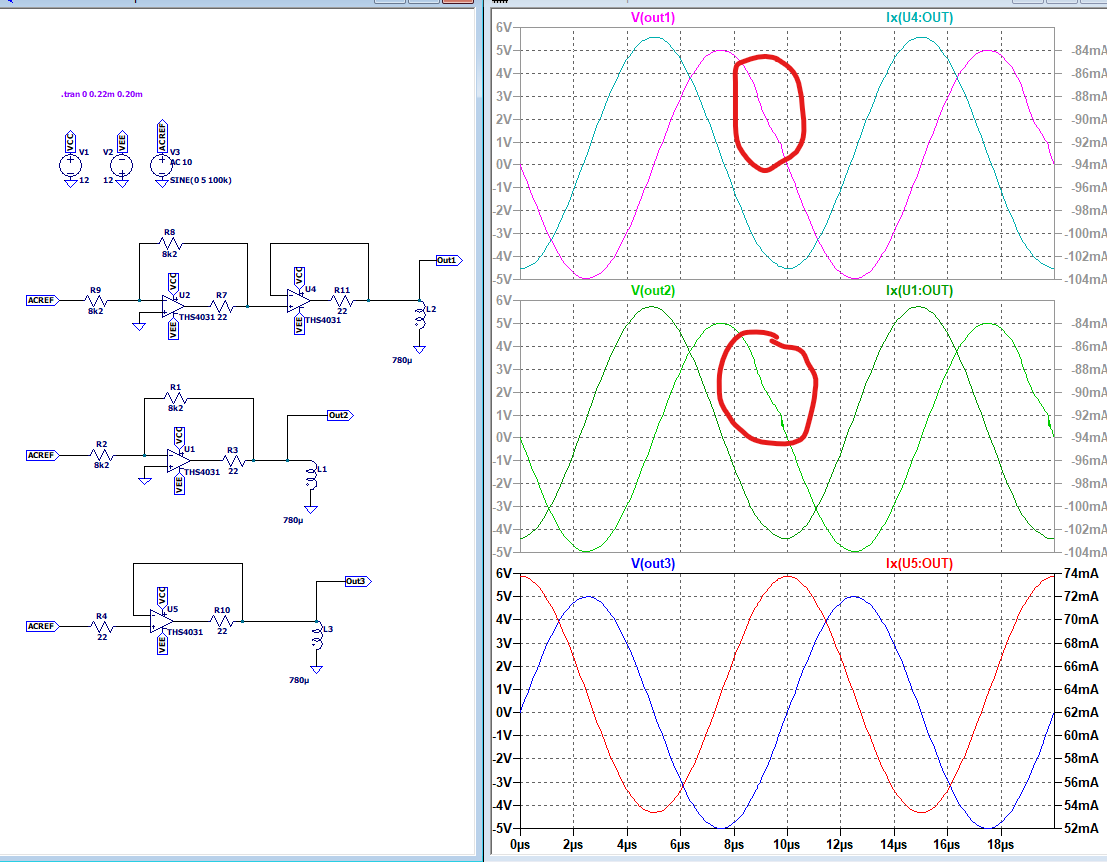Click the SINE(0 5 100k) source value text
This screenshot has height=862, width=1107.
click(x=200, y=181)
